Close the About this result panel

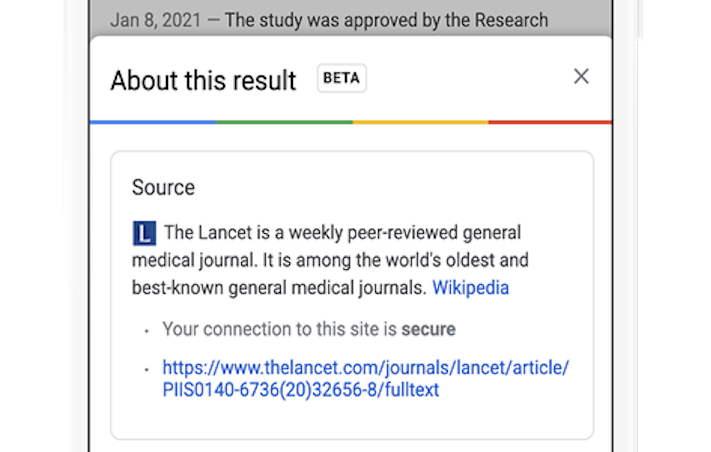[x=581, y=77]
